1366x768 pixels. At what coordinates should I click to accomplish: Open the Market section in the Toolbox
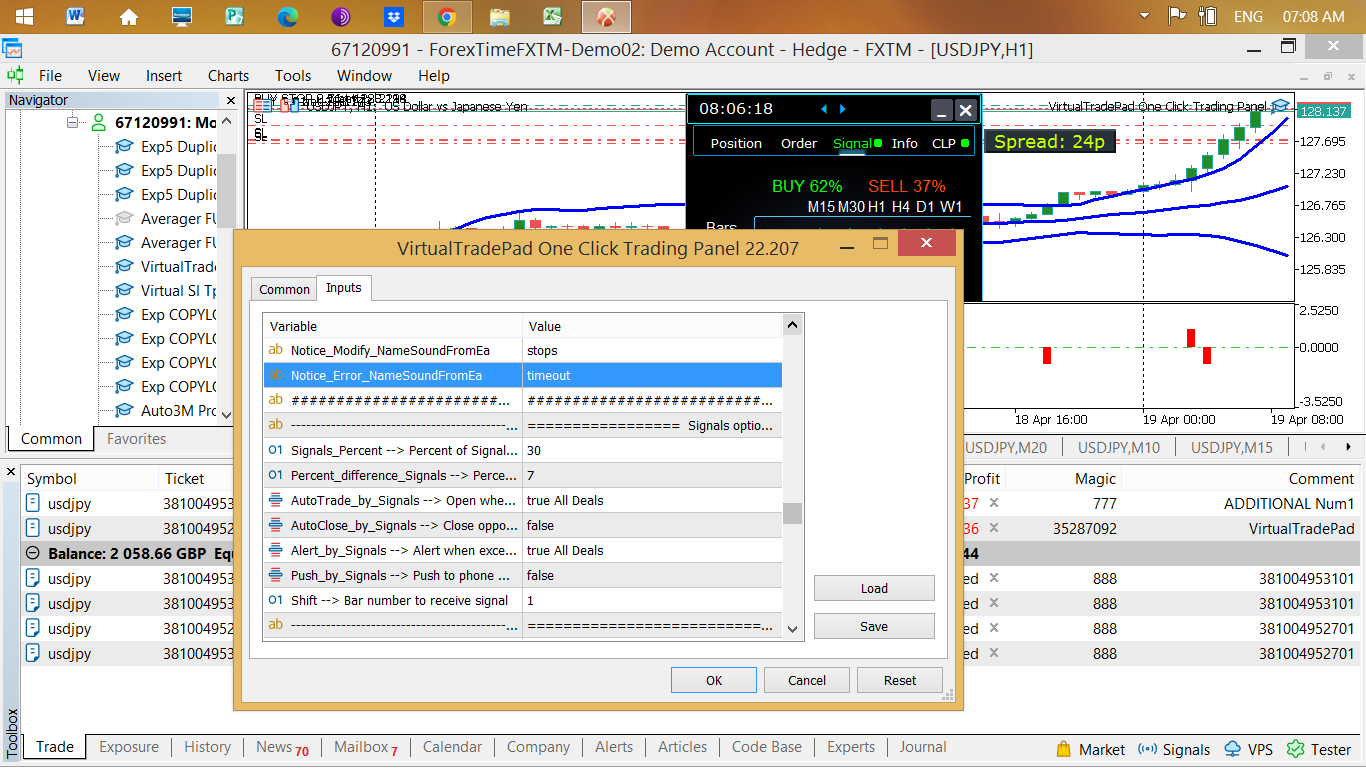pos(1090,749)
